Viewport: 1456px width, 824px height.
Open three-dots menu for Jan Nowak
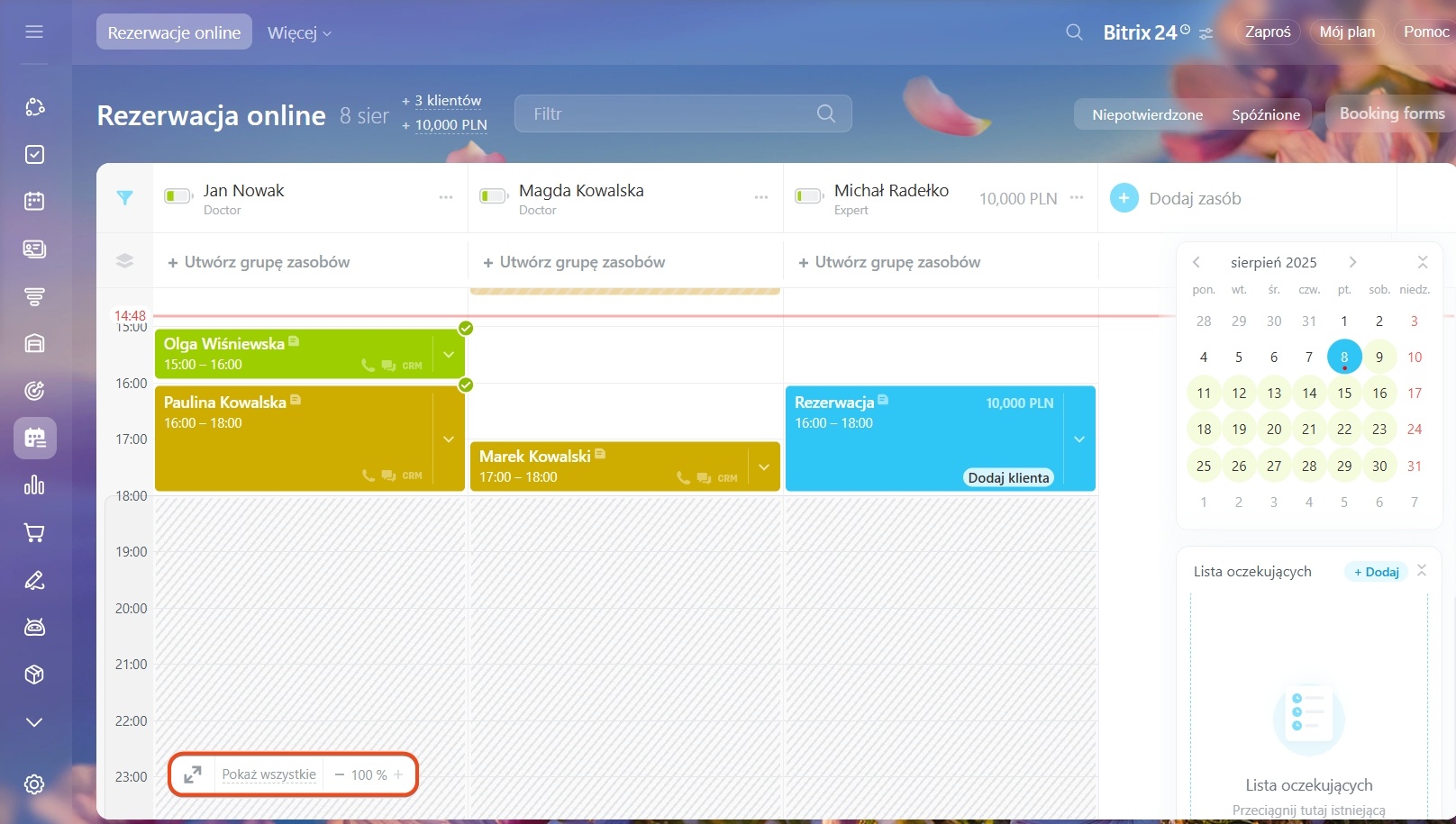coord(446,197)
